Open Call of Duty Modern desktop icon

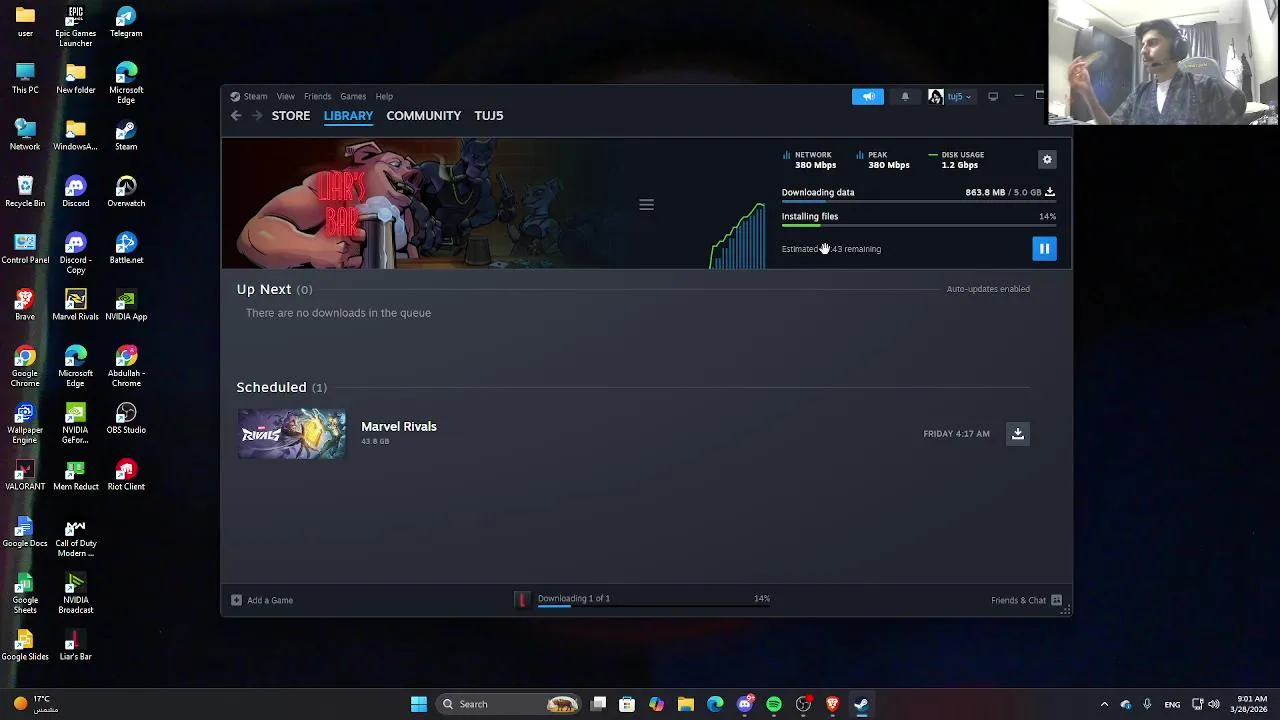click(x=76, y=537)
